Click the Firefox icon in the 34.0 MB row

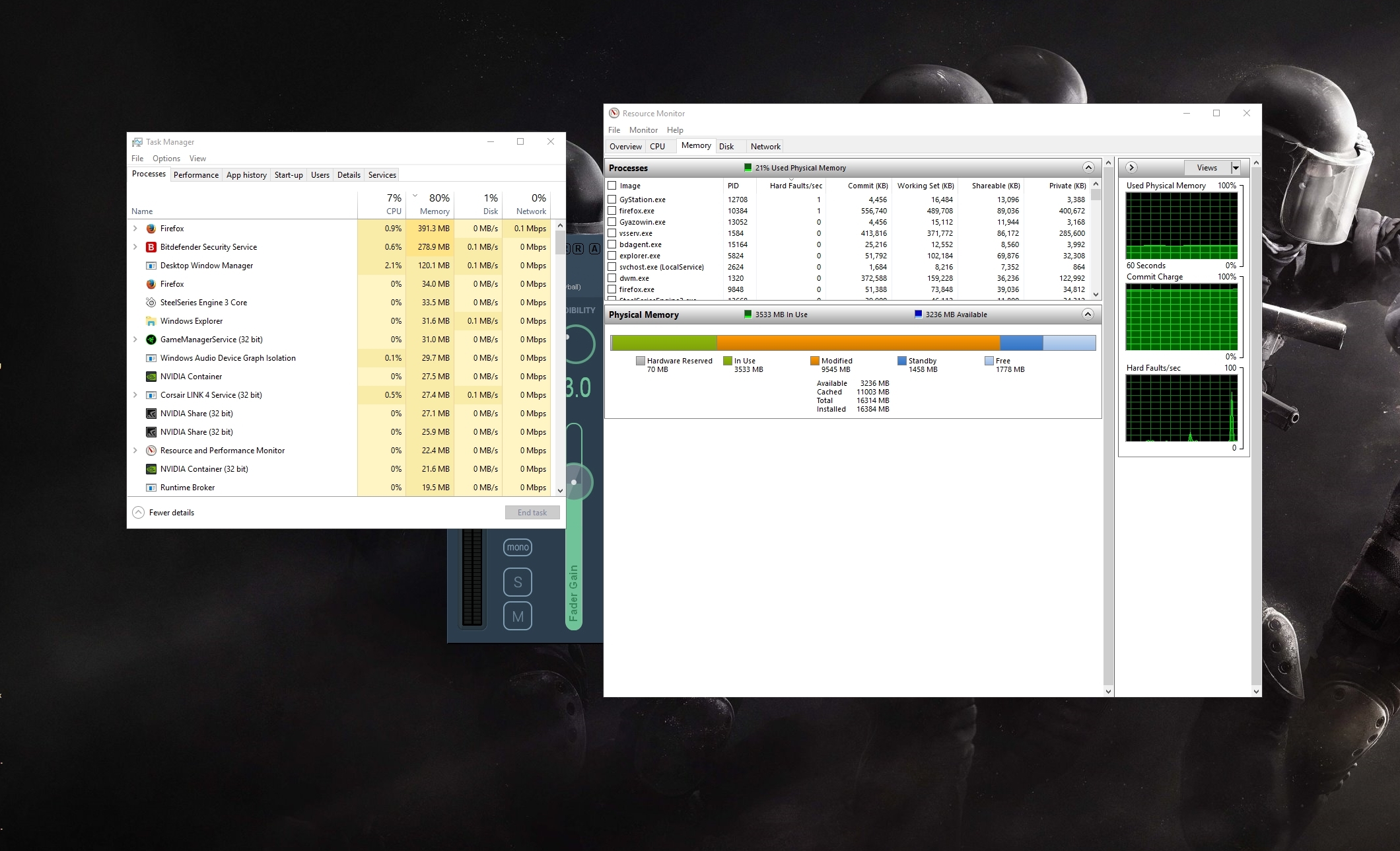(x=151, y=284)
